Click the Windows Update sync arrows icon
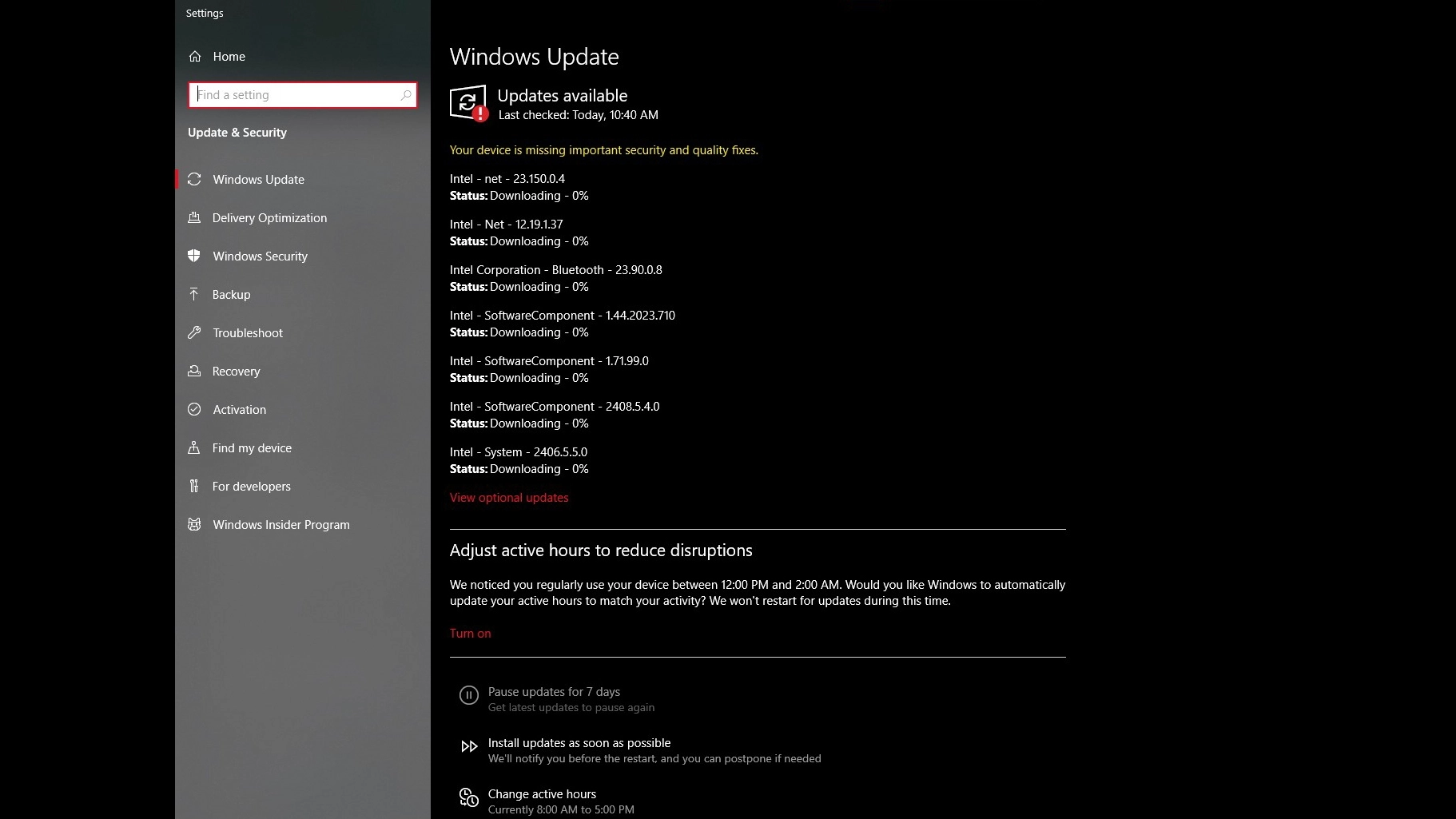The width and height of the screenshot is (1456, 819). 194,179
